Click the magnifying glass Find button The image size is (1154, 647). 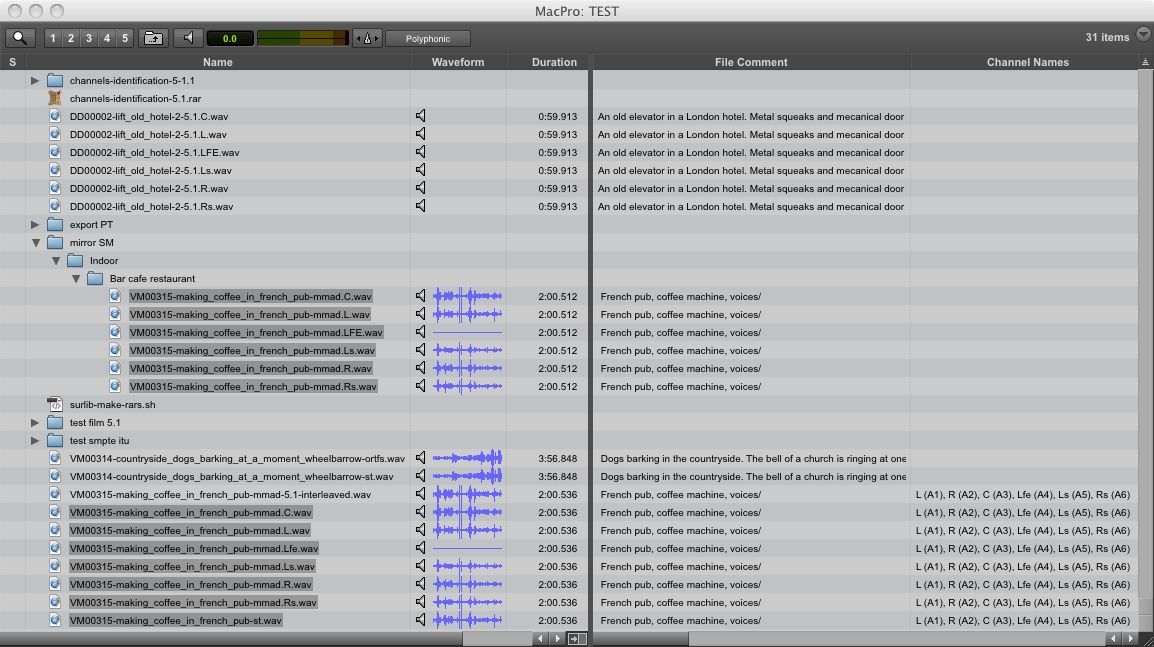click(20, 38)
